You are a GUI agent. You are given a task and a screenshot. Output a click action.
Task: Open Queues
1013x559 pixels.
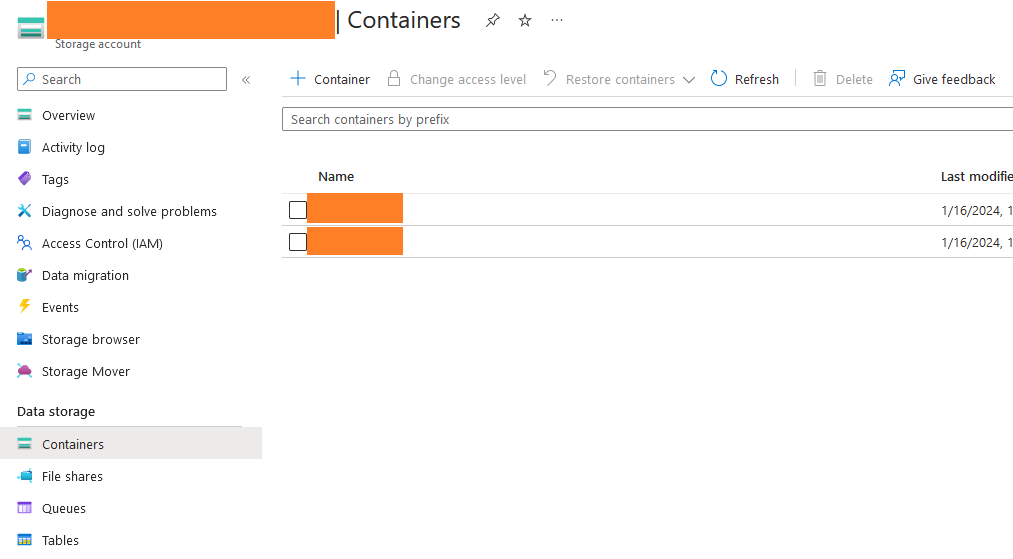point(63,509)
